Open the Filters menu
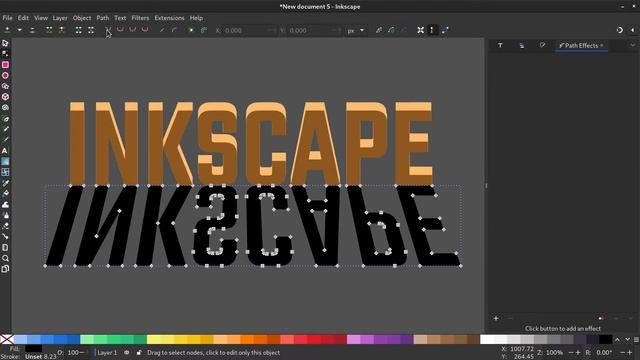Viewport: 640px width, 360px height. 140,18
